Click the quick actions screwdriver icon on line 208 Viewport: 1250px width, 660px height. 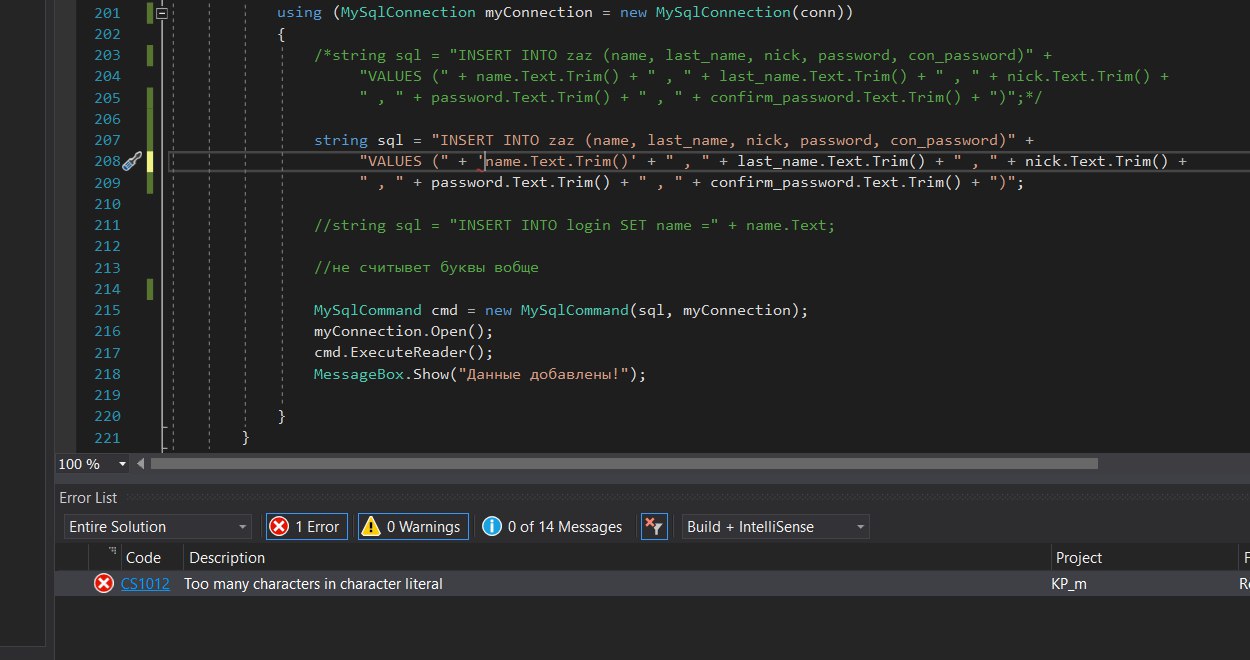point(131,162)
